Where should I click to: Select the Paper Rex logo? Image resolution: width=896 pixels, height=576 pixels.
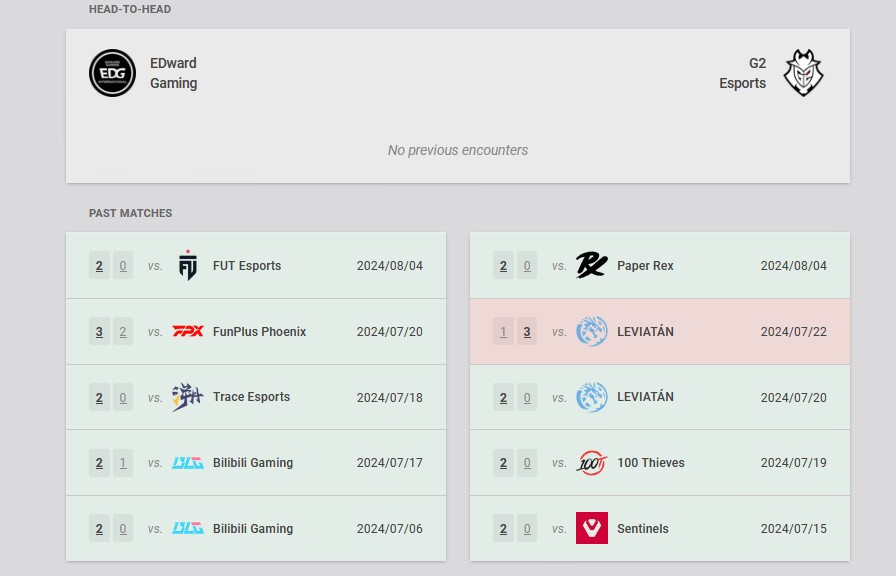pos(591,266)
